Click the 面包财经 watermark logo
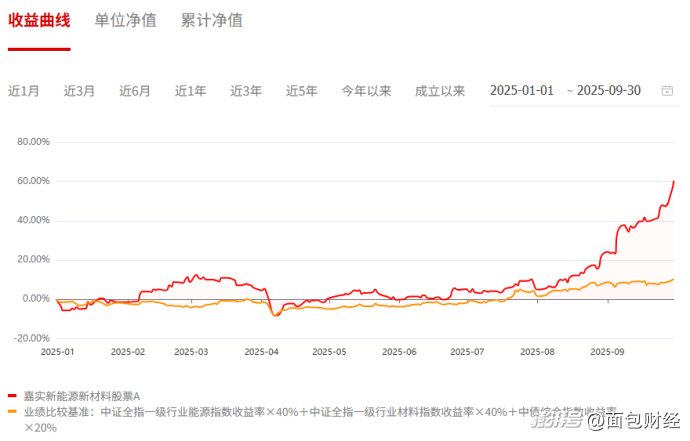690x441 pixels. click(x=634, y=421)
